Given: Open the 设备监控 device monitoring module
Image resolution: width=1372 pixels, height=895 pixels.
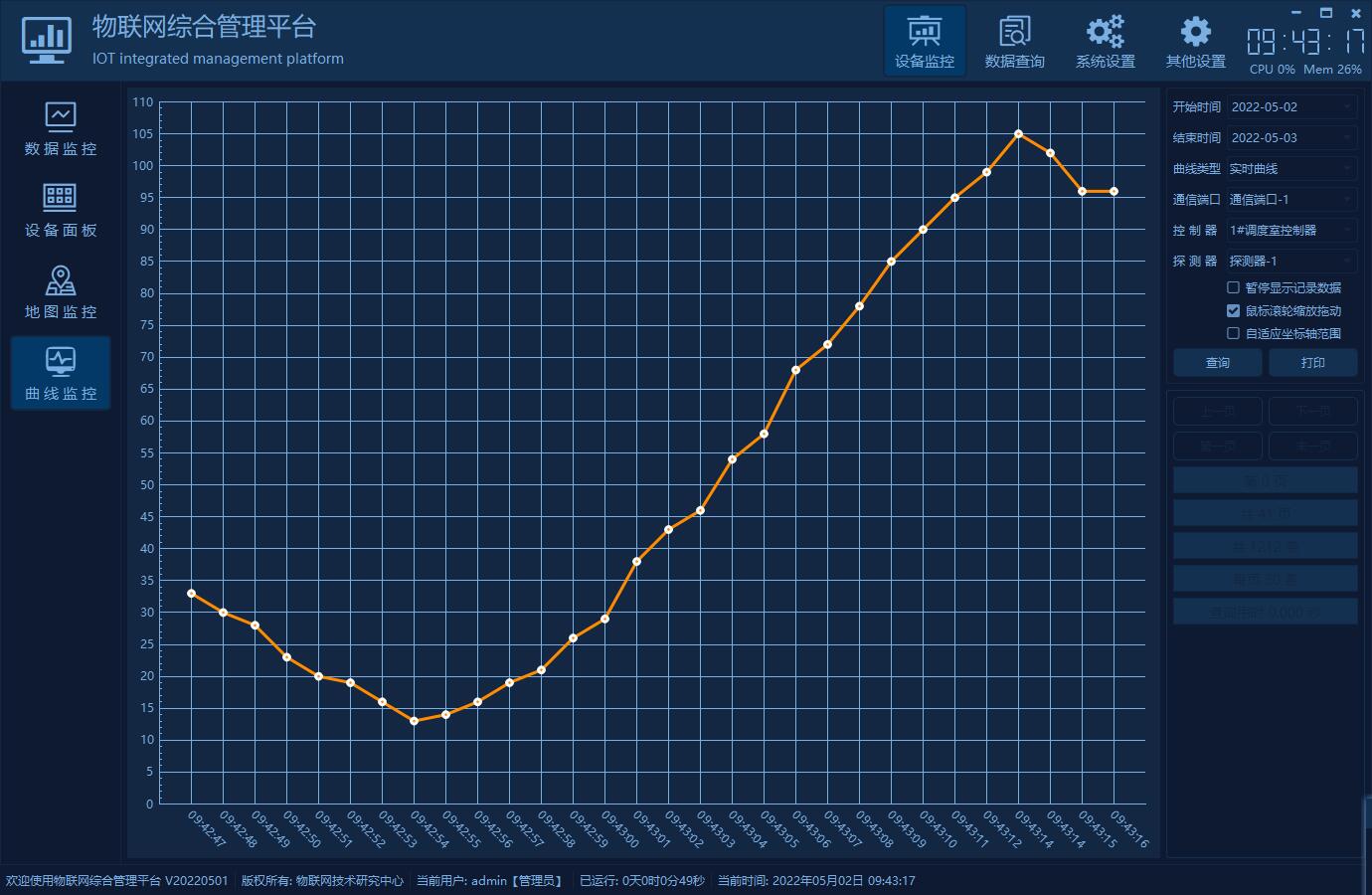Looking at the screenshot, I should (925, 41).
